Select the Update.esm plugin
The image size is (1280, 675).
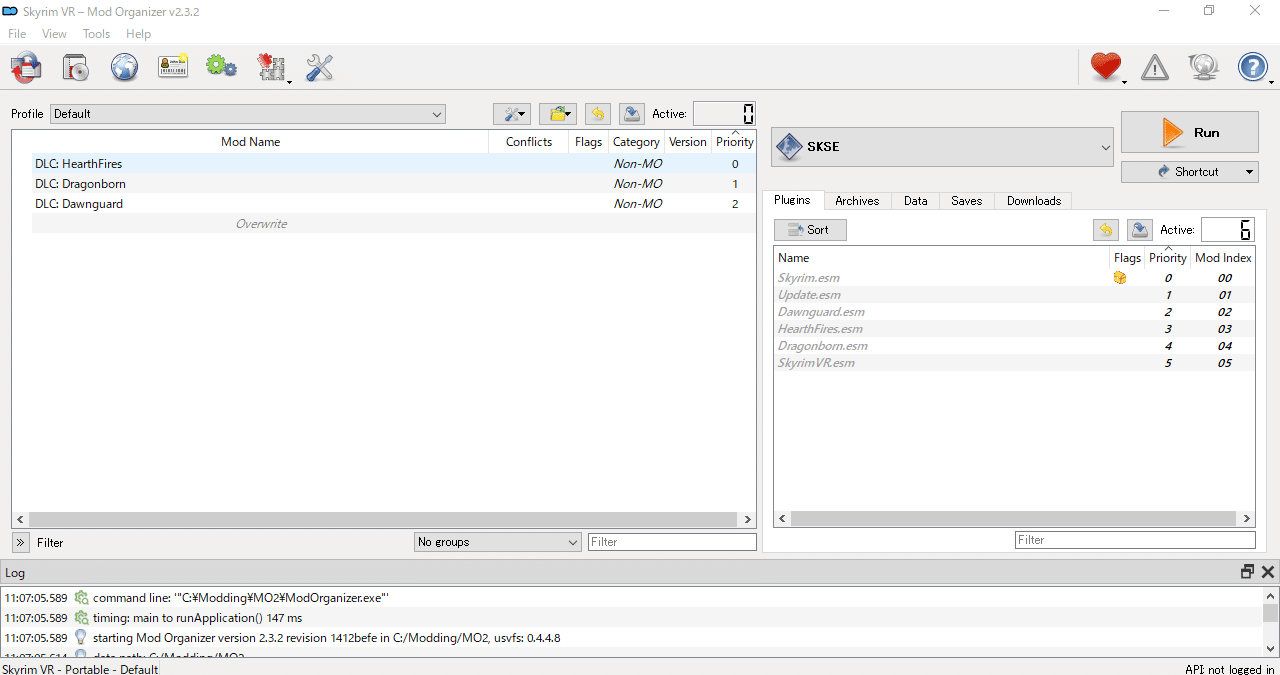coord(1014,295)
